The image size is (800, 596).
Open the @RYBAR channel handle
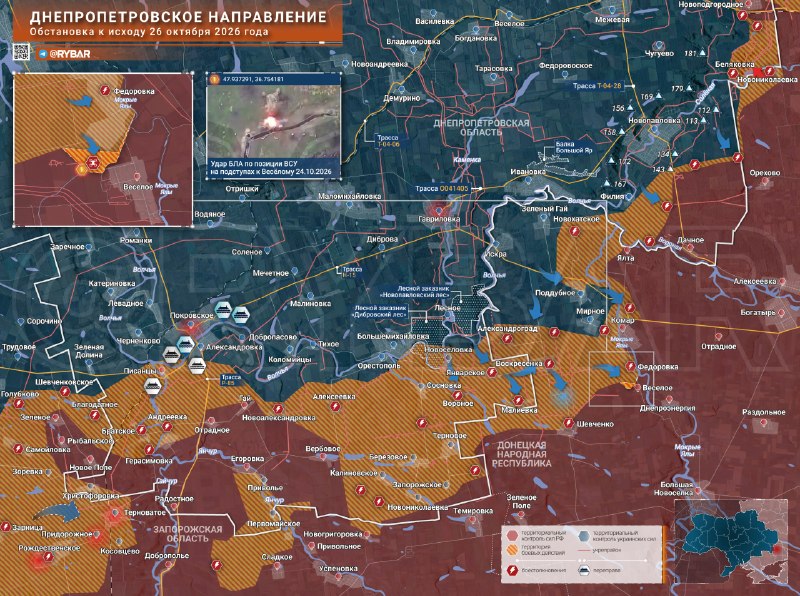click(x=69, y=54)
